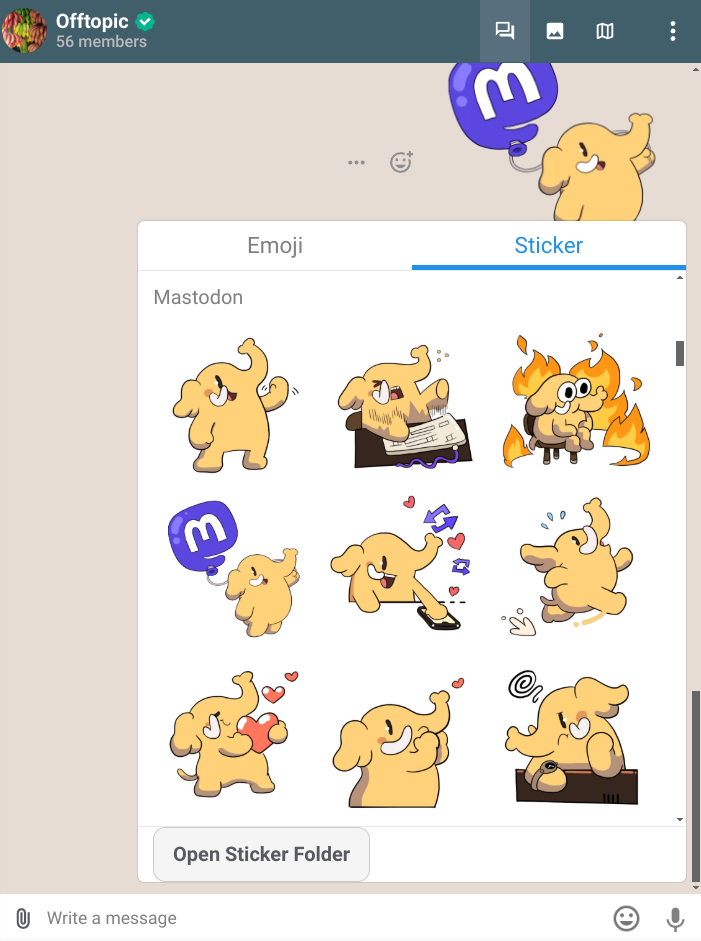
Task: Send the flexing mastodon sticker
Action: click(x=234, y=405)
